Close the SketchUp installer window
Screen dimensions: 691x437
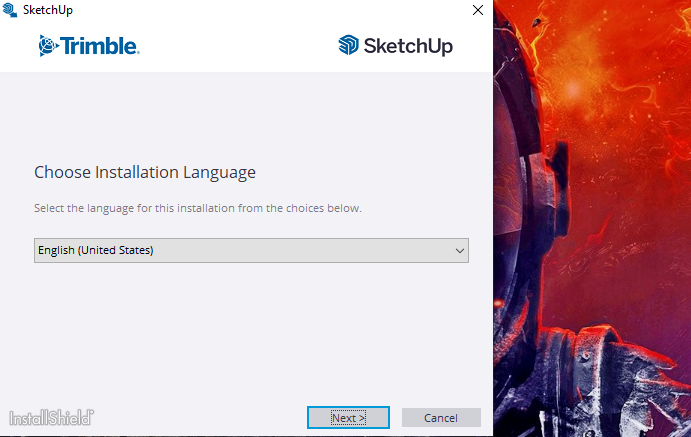(478, 10)
